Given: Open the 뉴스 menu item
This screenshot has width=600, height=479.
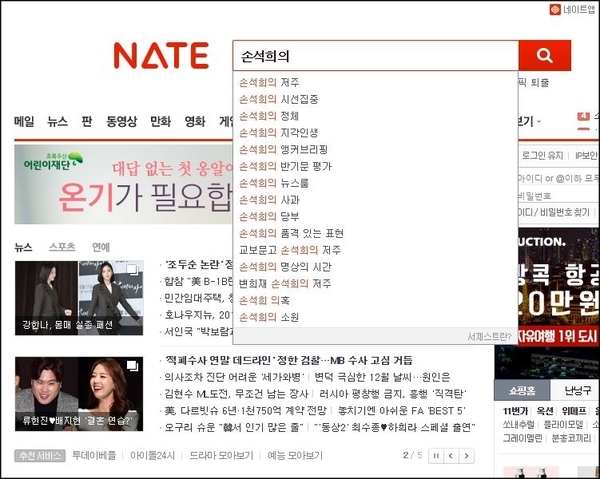Looking at the screenshot, I should [57, 121].
